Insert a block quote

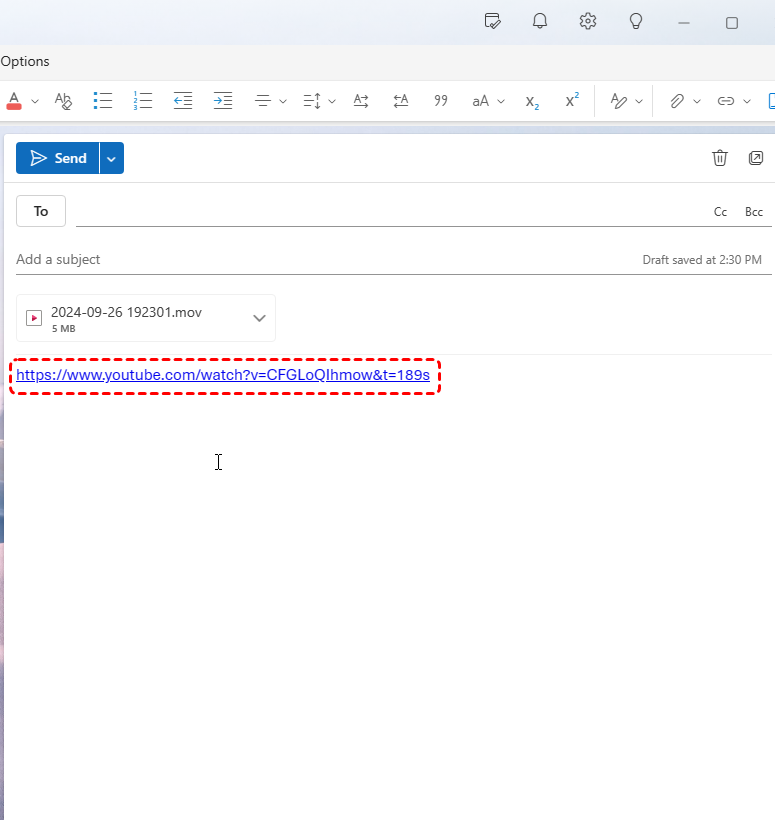(441, 100)
